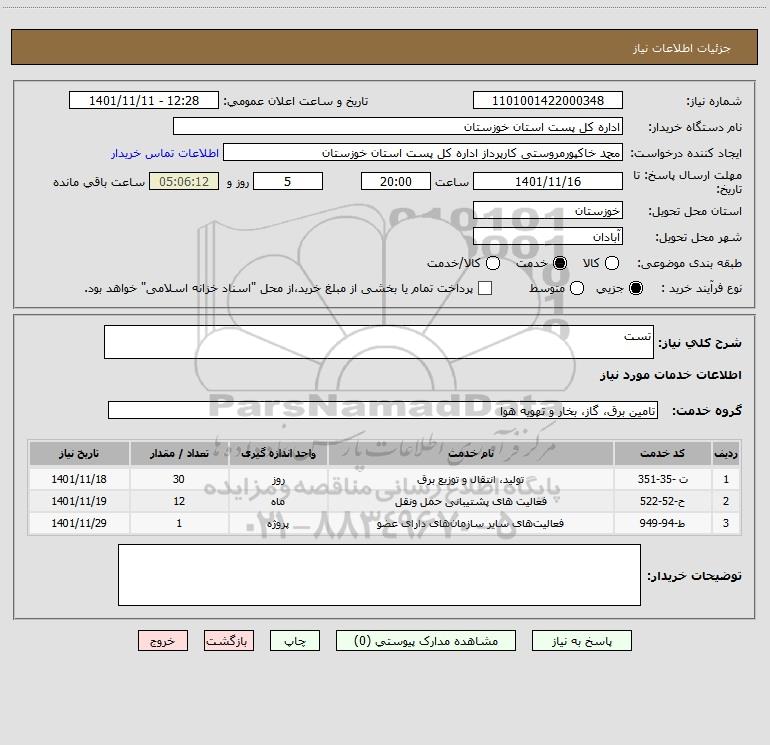Select the کالا radio button
Viewport: 770px width, 745px height.
point(611,263)
